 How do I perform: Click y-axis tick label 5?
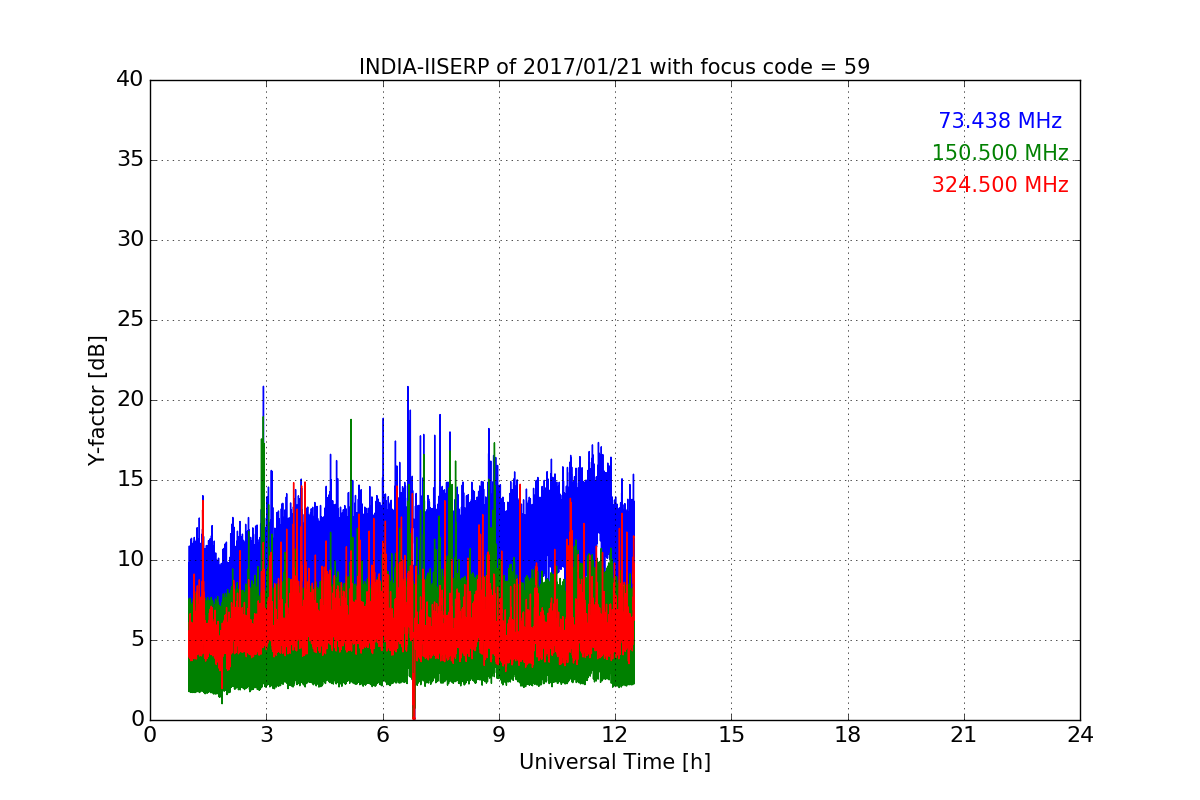(136, 640)
